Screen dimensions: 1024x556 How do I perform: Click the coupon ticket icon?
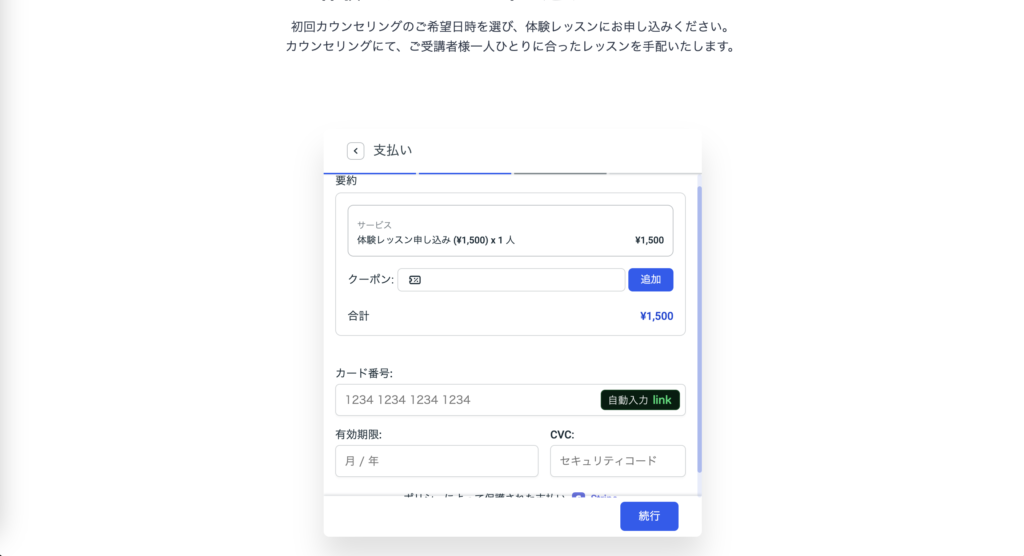coord(415,280)
